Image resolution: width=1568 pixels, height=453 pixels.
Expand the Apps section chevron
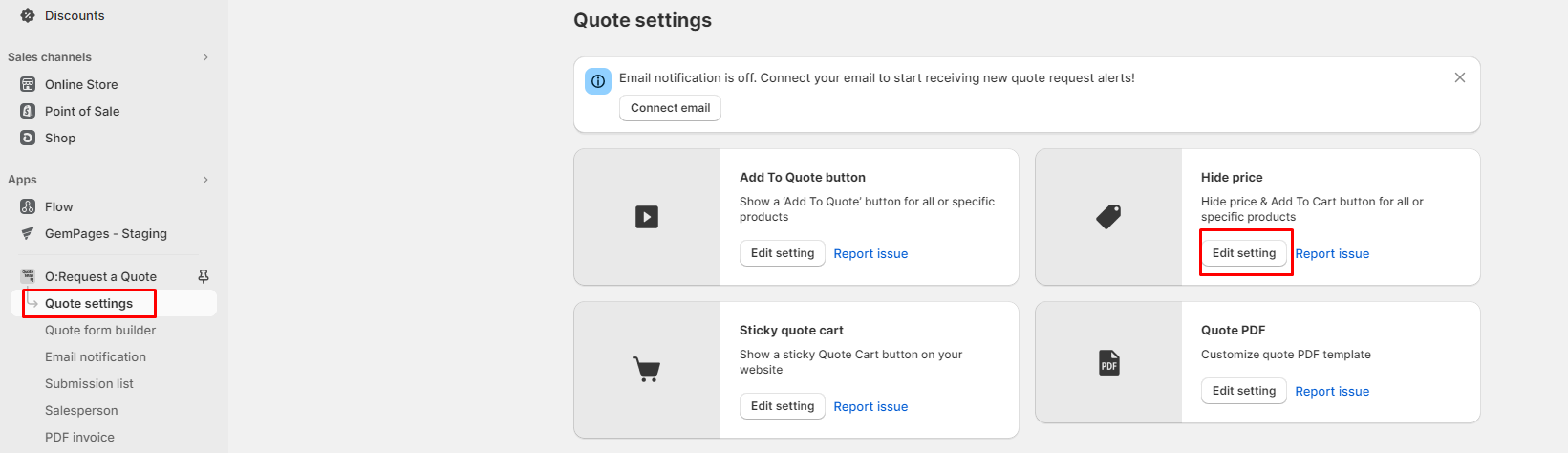(x=205, y=180)
